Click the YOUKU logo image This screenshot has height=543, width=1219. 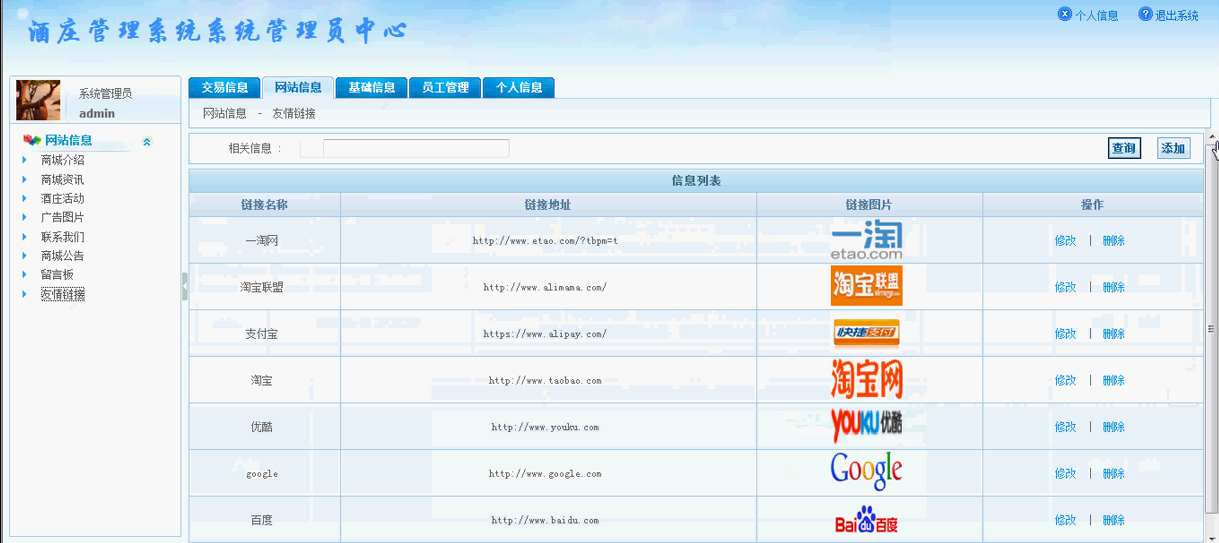pyautogui.click(x=866, y=425)
